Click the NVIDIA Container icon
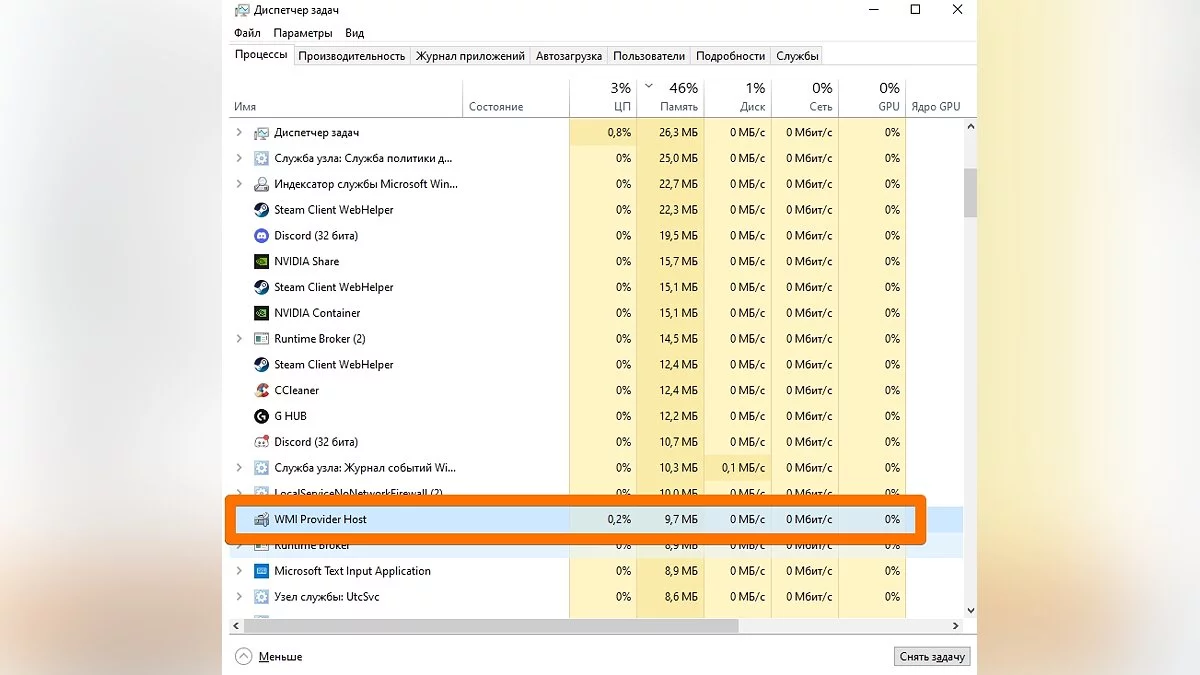Viewport: 1200px width, 675px height. (x=261, y=313)
